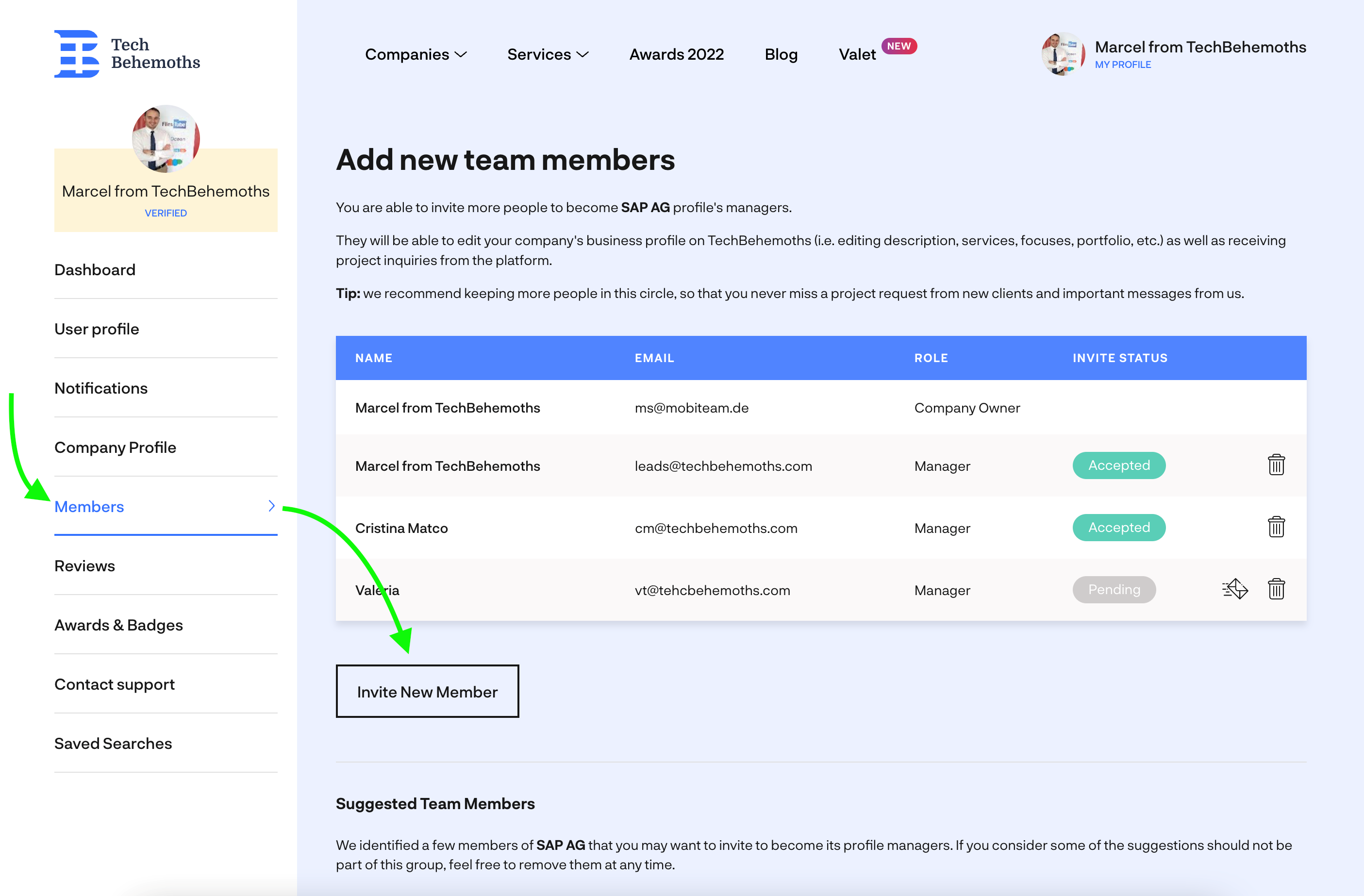1364x896 pixels.
Task: Click the NAME column header
Action: click(374, 358)
